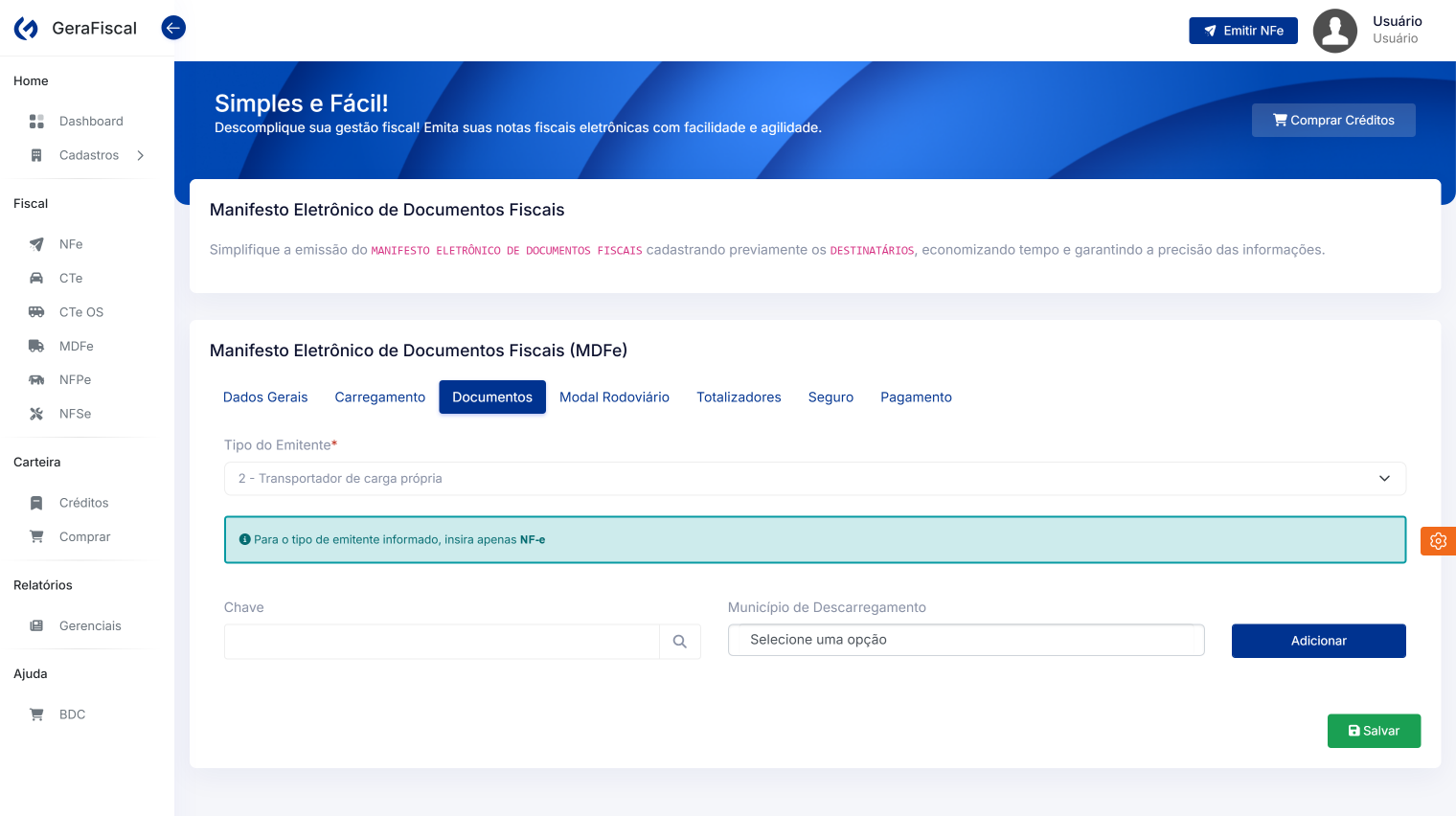Screen dimensions: 1456x816
Task: Go to the Totalizadores tab
Action: [x=739, y=397]
